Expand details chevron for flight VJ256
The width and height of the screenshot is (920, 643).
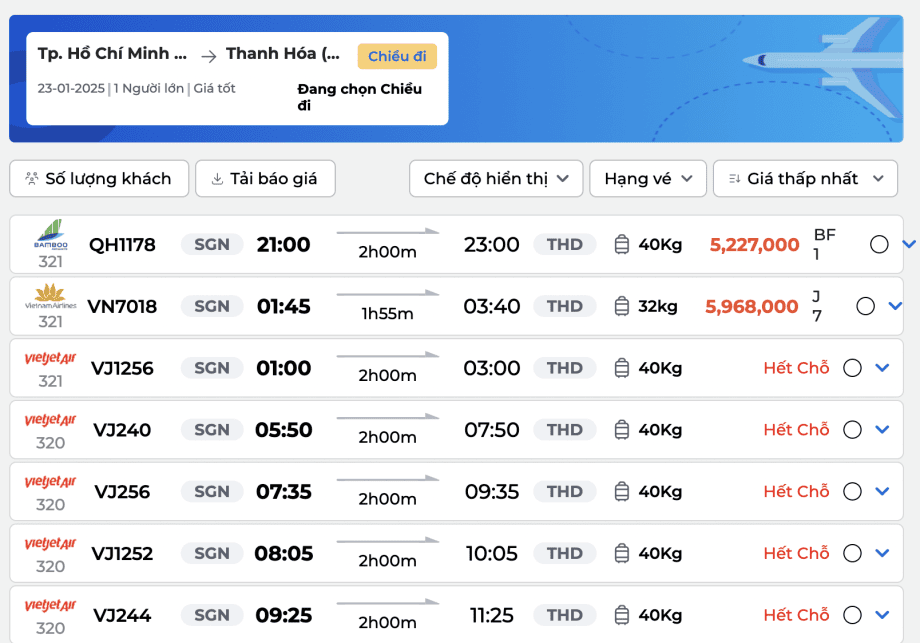(x=882, y=491)
